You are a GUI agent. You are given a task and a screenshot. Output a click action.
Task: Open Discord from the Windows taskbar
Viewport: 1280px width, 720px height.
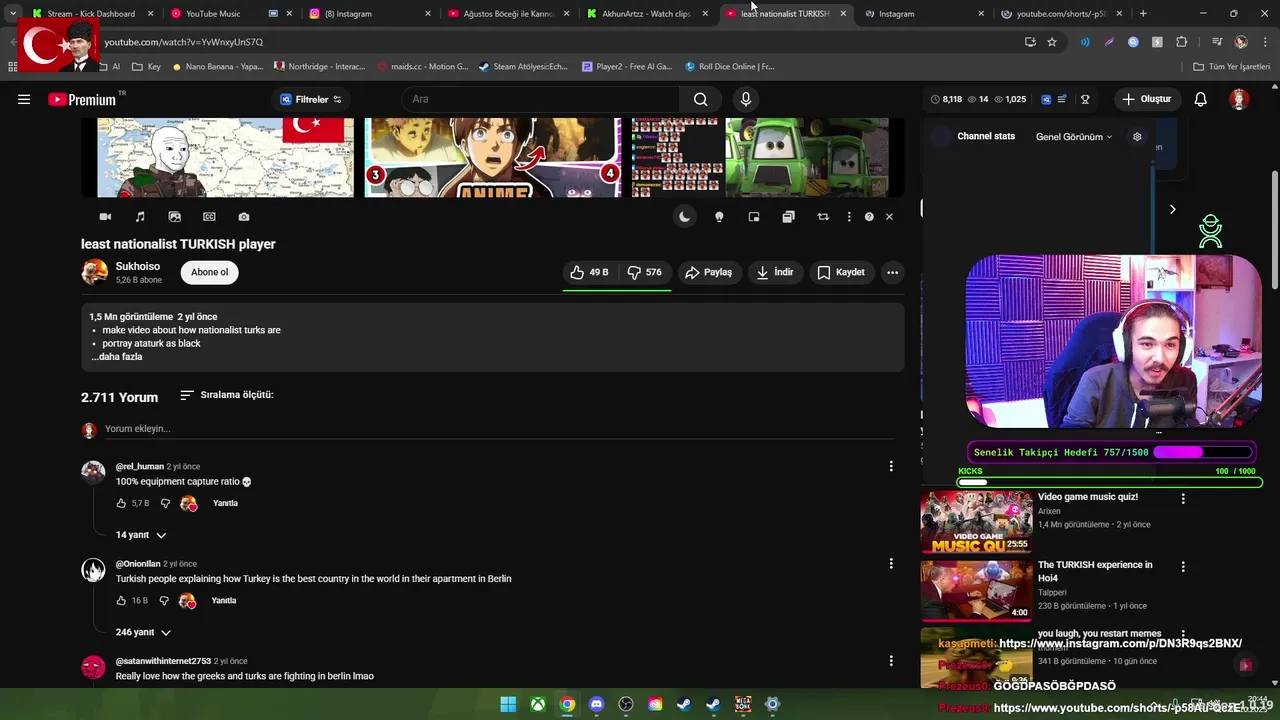(x=597, y=704)
